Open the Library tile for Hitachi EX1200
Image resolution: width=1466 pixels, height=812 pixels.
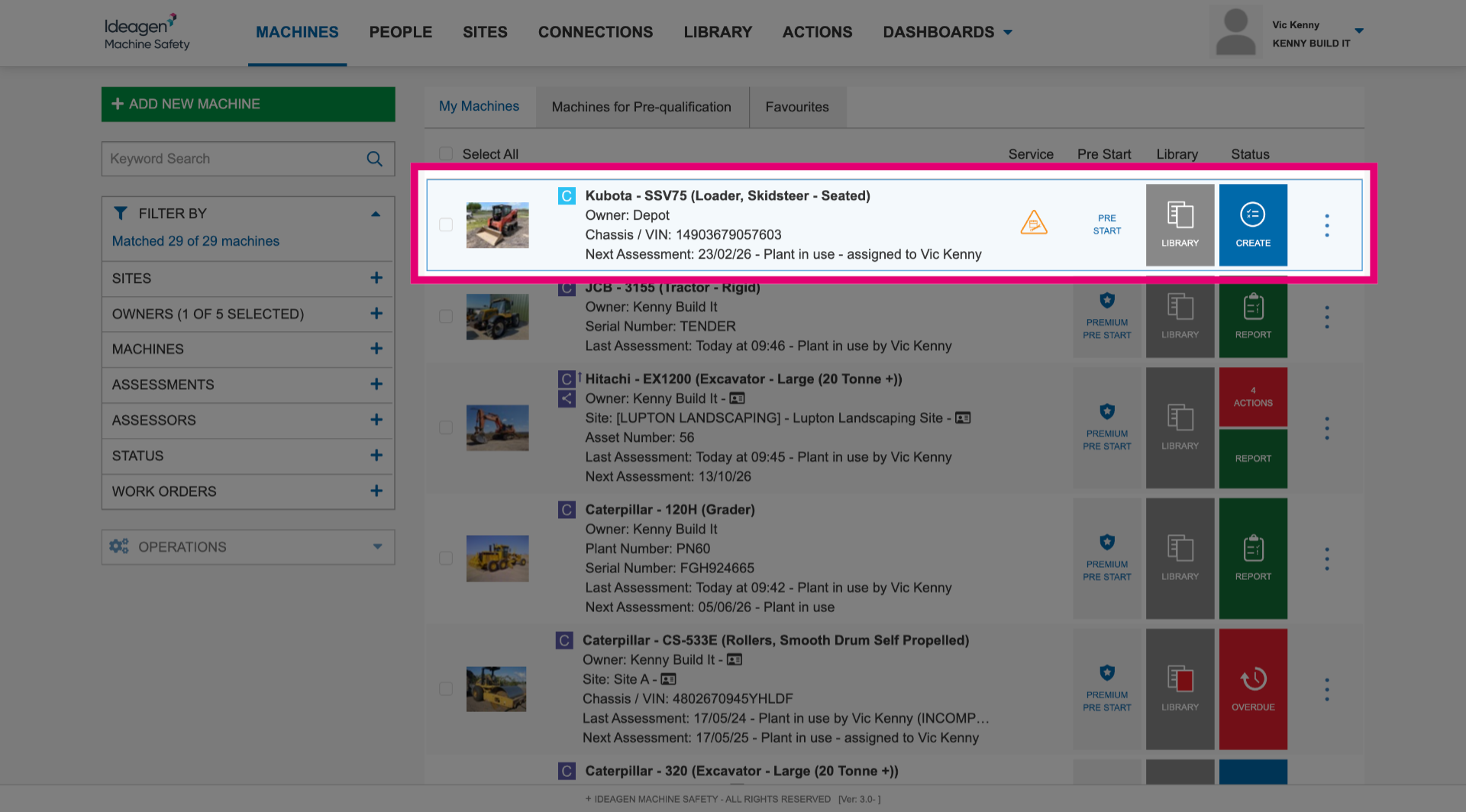coord(1180,428)
